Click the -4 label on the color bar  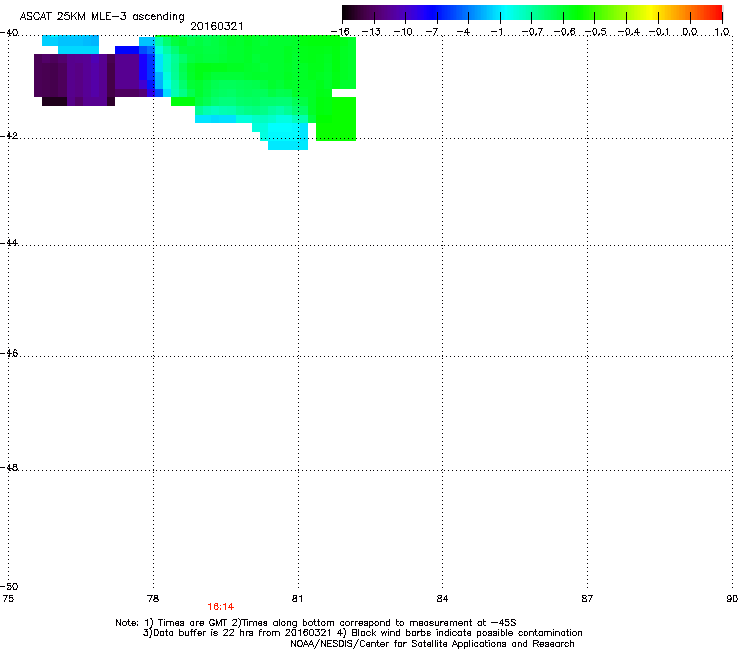coord(465,32)
